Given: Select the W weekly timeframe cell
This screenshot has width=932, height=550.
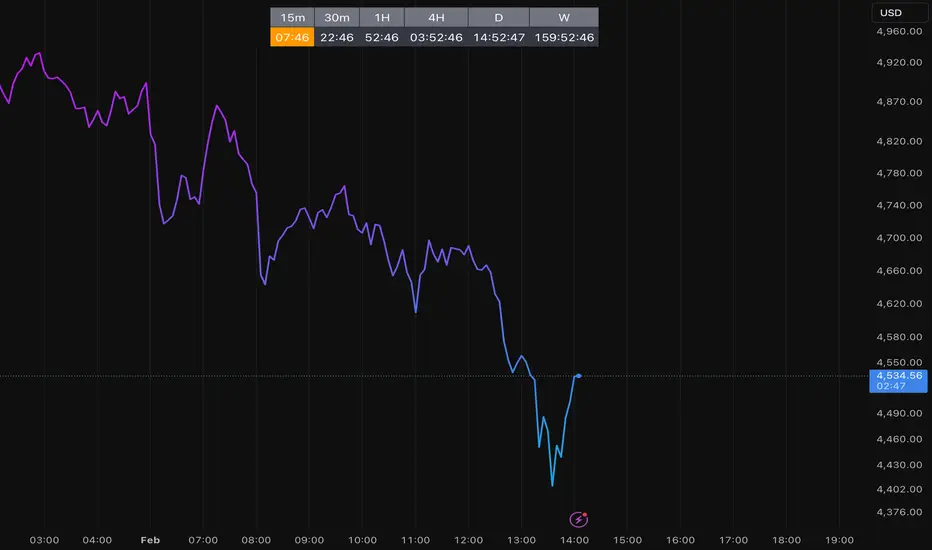Looking at the screenshot, I should point(563,17).
